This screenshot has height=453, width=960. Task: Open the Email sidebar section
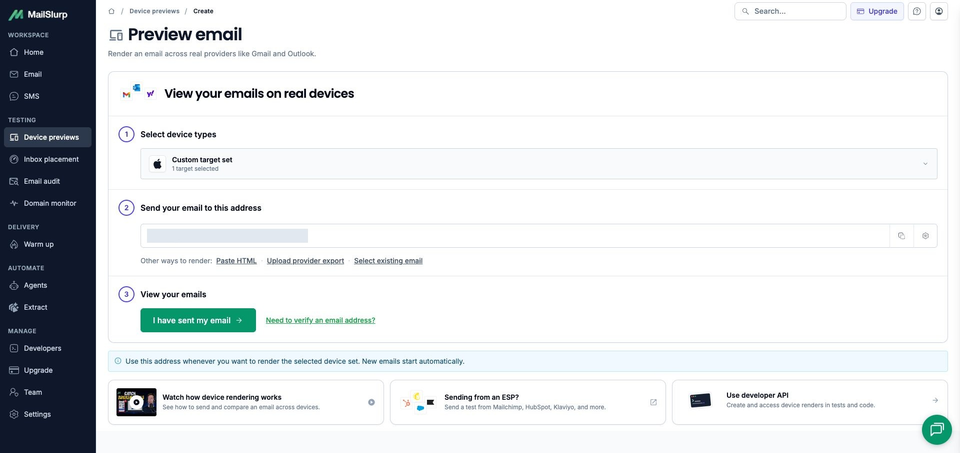[48, 75]
